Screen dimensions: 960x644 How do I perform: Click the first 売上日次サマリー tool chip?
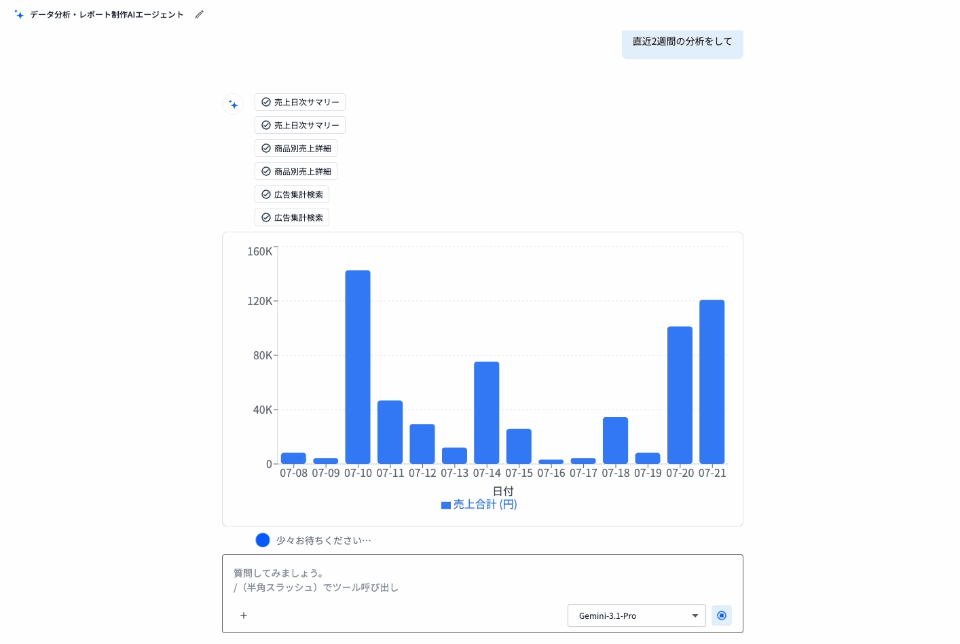(x=300, y=102)
